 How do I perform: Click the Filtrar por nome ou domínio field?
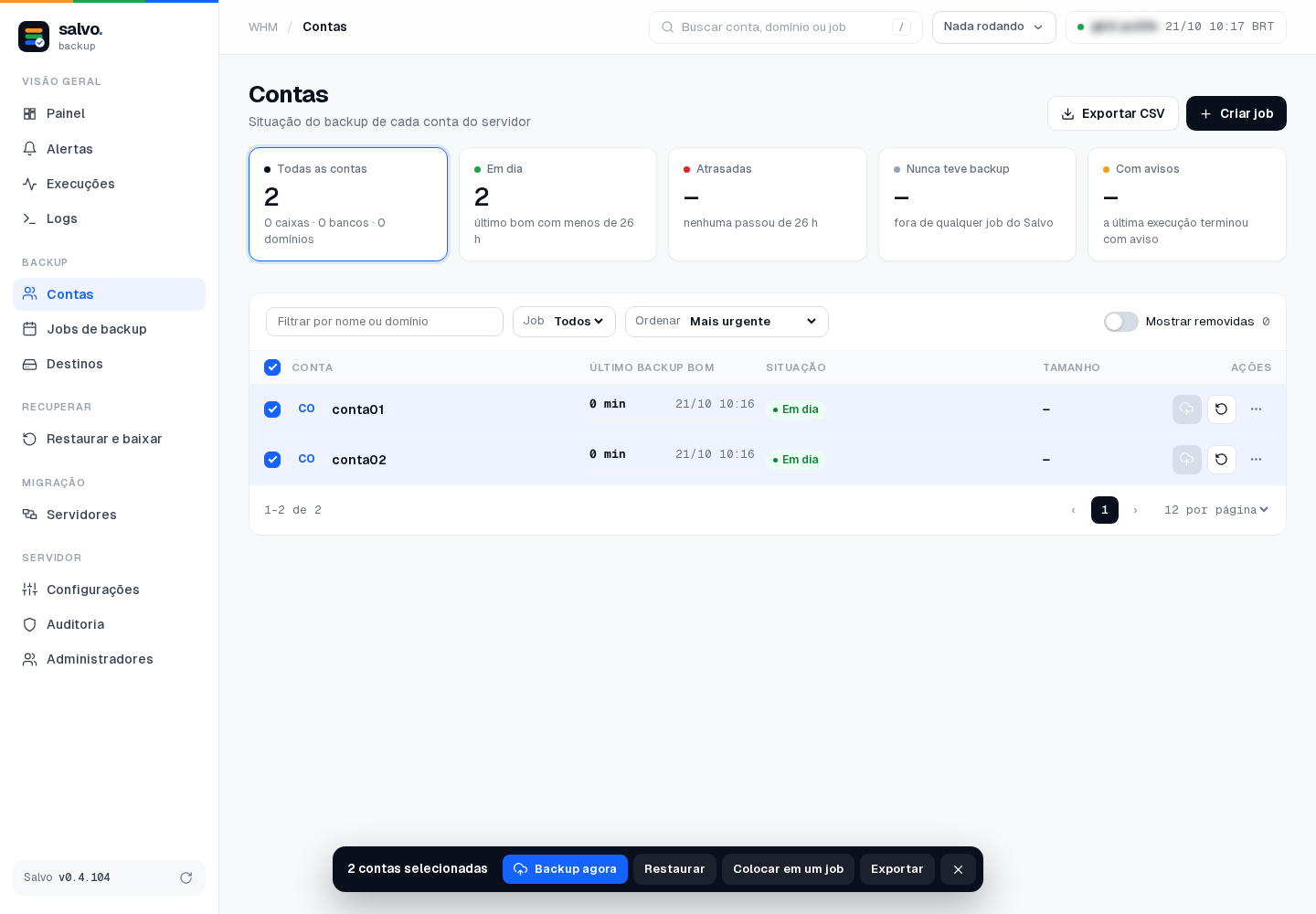pyautogui.click(x=385, y=322)
